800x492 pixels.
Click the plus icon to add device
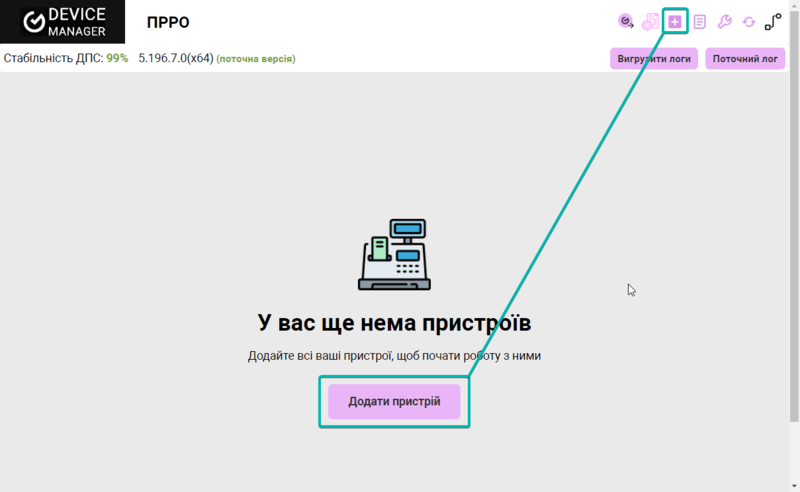(675, 21)
